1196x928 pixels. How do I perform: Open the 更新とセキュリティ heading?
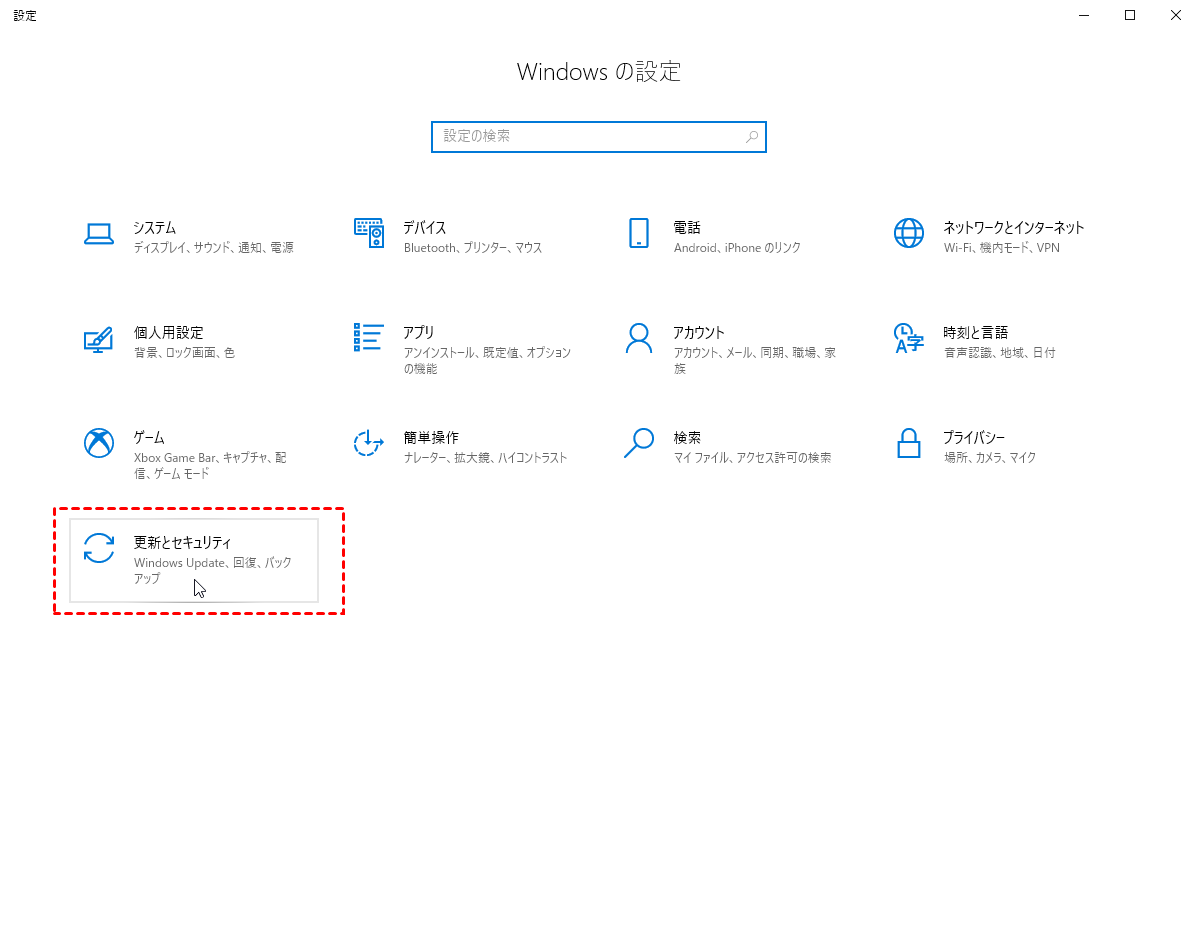click(182, 542)
